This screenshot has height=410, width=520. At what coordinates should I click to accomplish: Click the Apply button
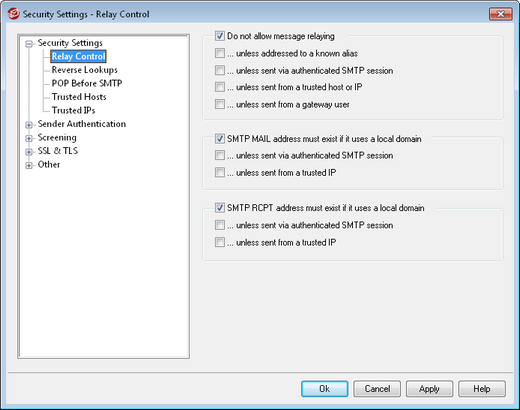429,389
